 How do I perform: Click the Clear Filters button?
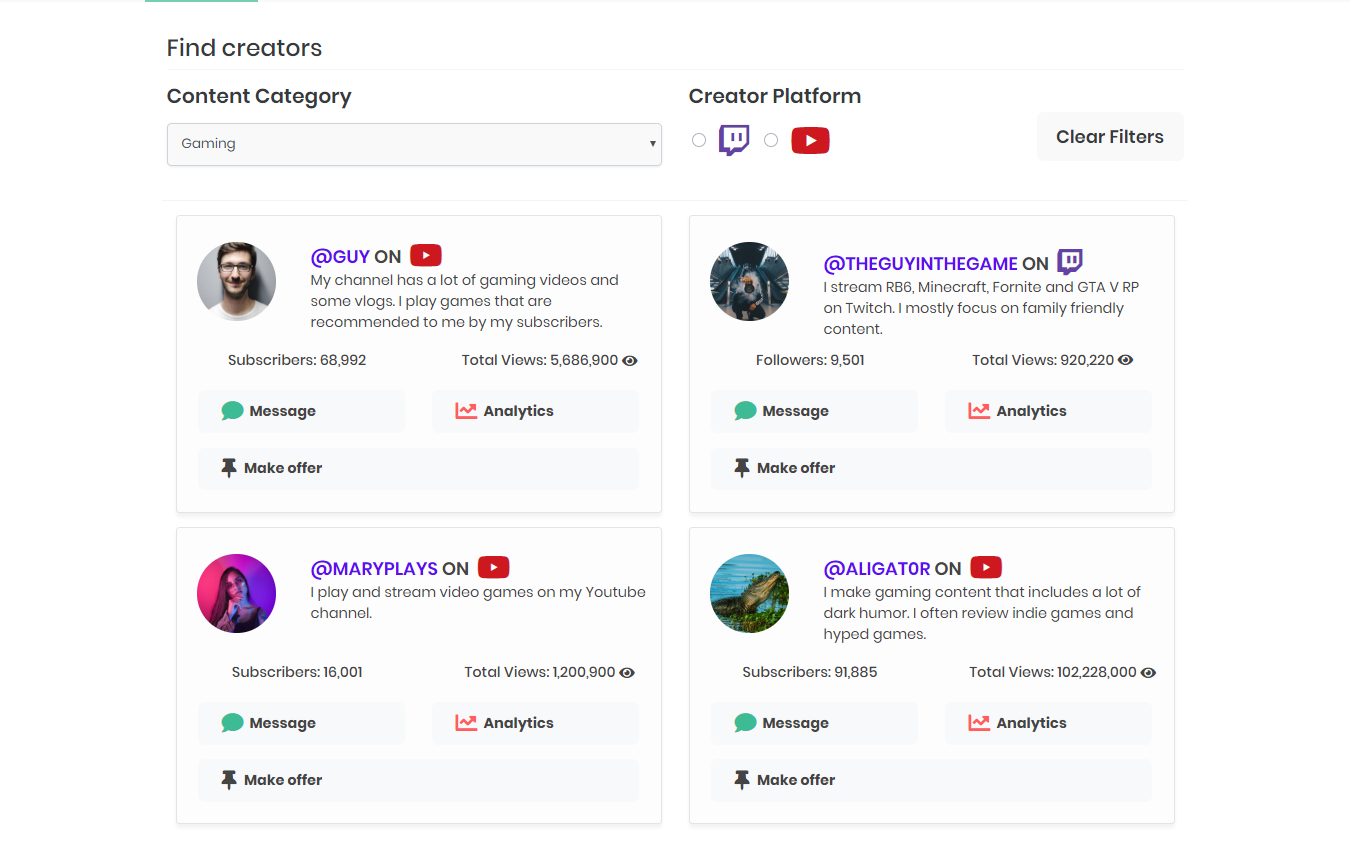(1110, 137)
